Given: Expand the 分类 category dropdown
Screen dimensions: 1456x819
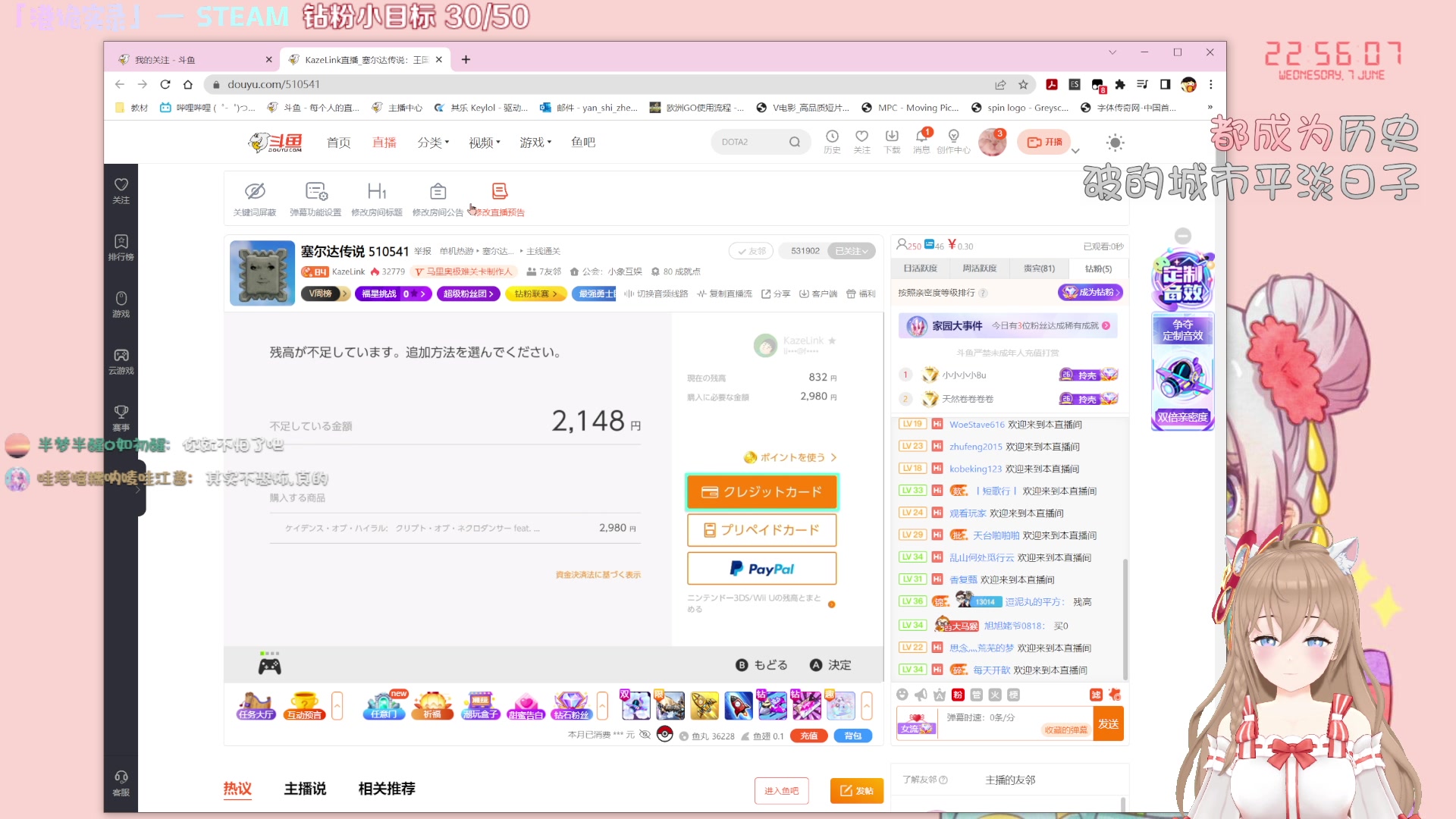Looking at the screenshot, I should (x=433, y=142).
